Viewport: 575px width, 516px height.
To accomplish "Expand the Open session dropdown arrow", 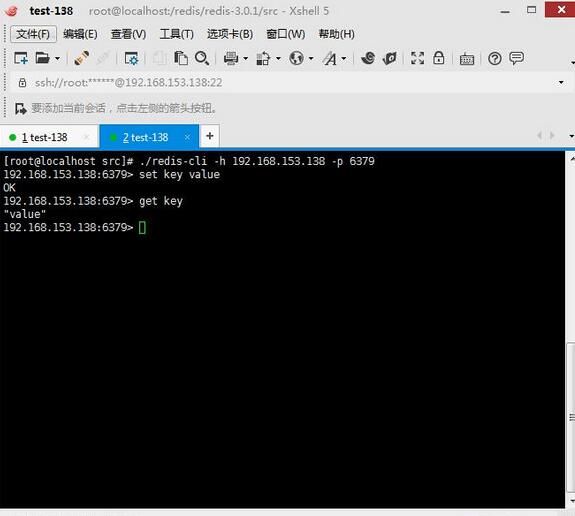I will pos(57,58).
